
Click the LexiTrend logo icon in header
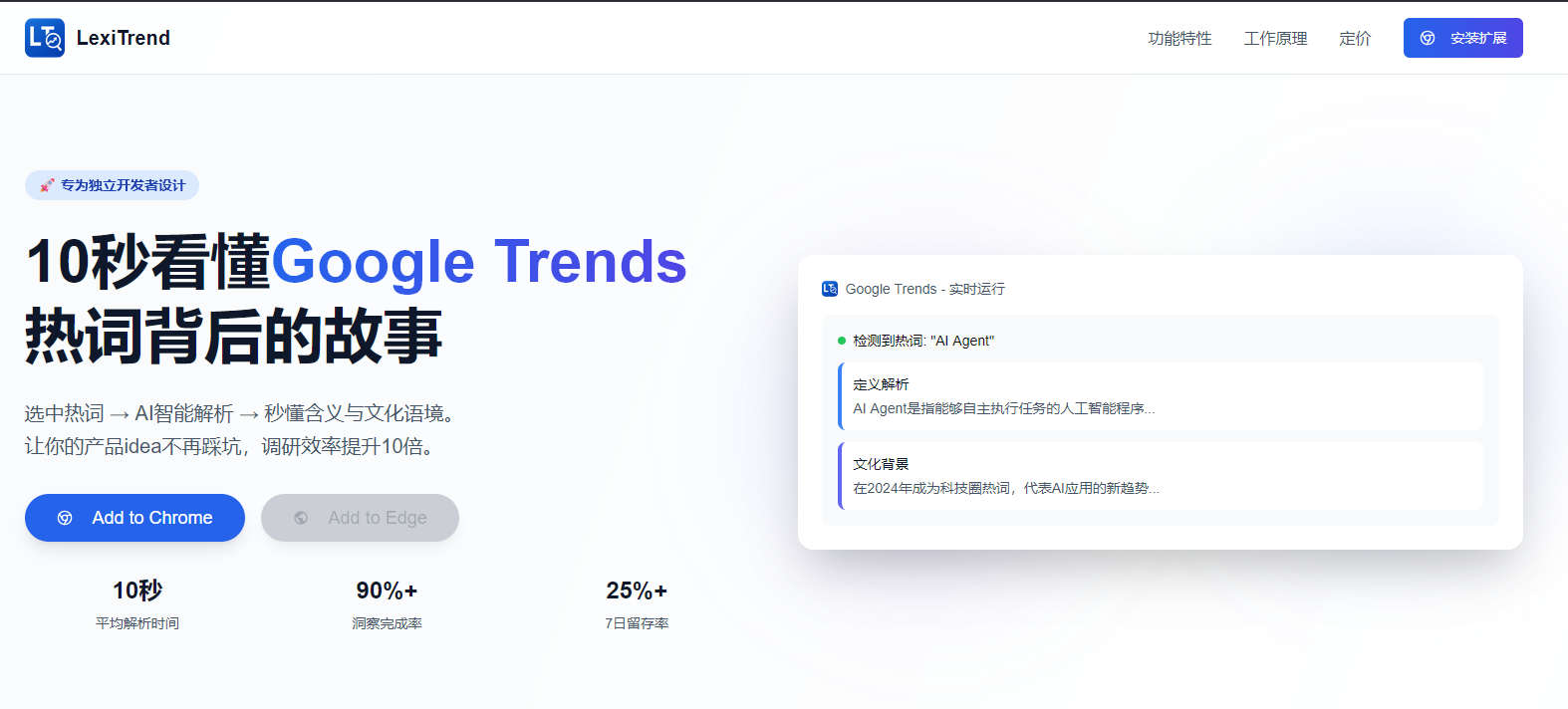pyautogui.click(x=45, y=38)
